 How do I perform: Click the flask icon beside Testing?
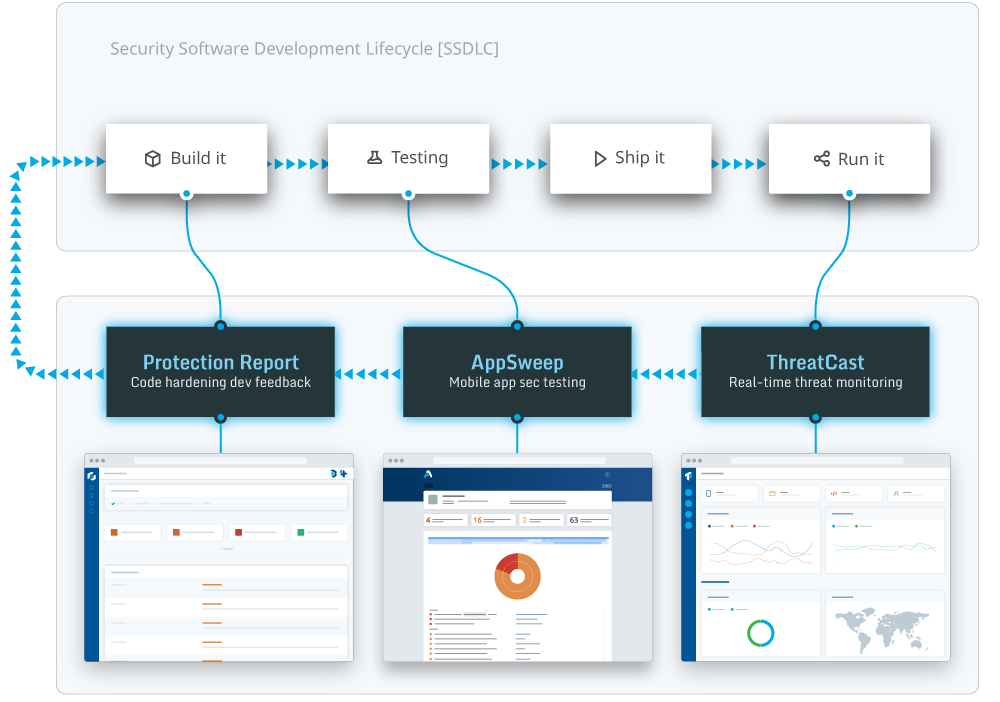pos(374,157)
